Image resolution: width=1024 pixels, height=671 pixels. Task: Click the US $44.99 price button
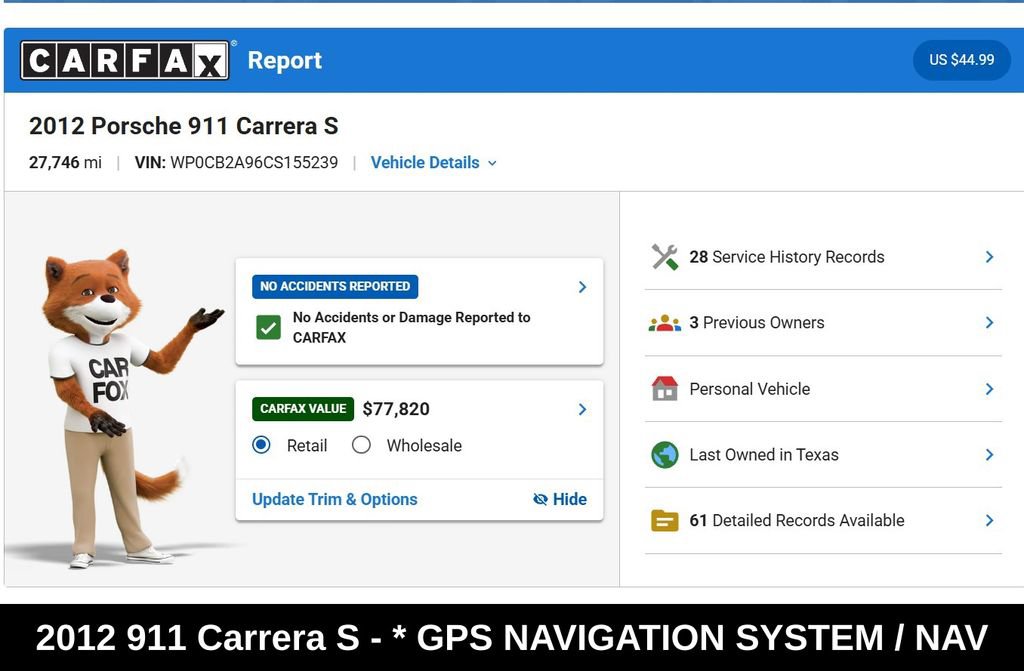[x=961, y=60]
